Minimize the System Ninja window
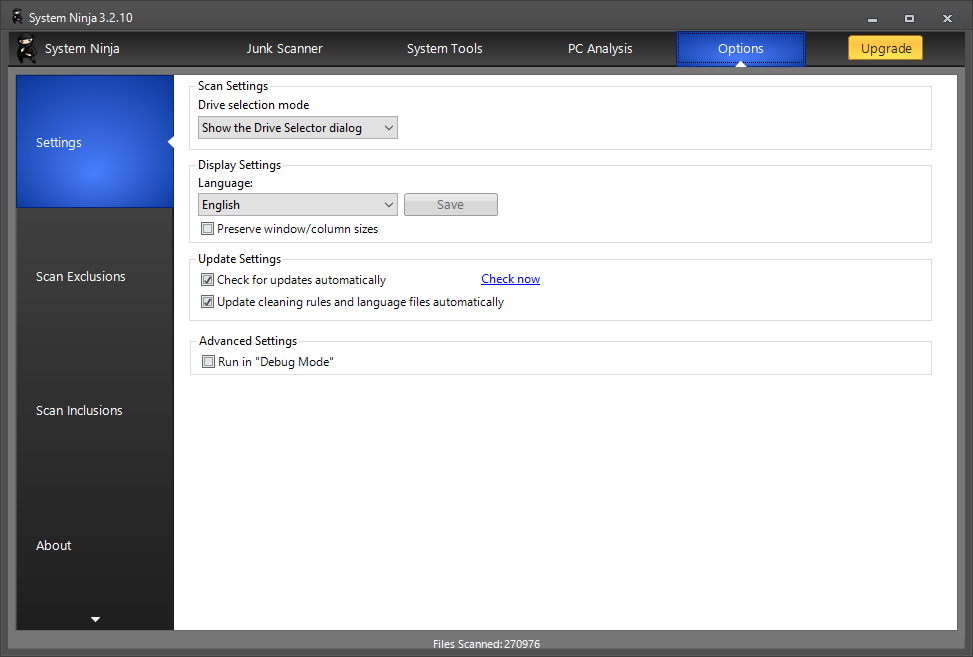This screenshot has height=657, width=973. click(872, 19)
